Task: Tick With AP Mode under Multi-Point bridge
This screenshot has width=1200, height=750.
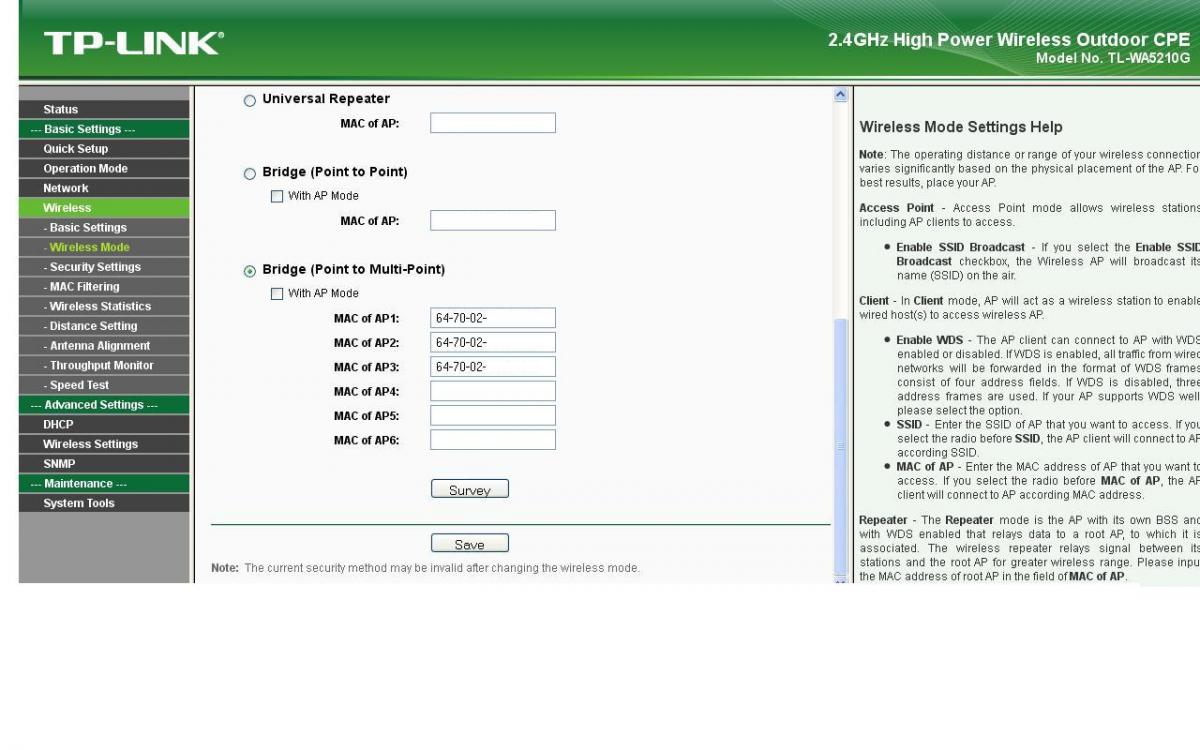Action: coord(277,294)
